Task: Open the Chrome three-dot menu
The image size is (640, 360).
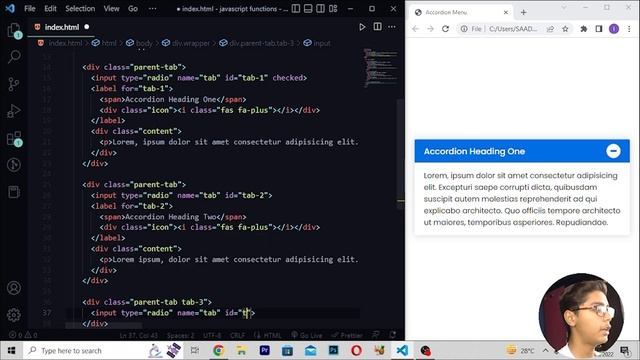Action: click(629, 29)
